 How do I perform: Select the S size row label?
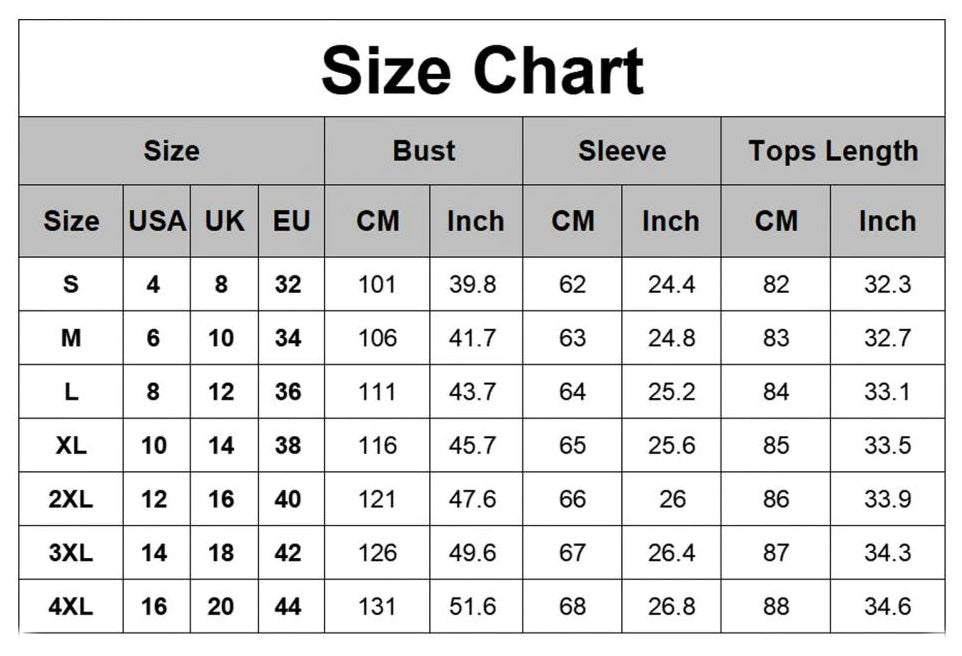click(x=71, y=285)
